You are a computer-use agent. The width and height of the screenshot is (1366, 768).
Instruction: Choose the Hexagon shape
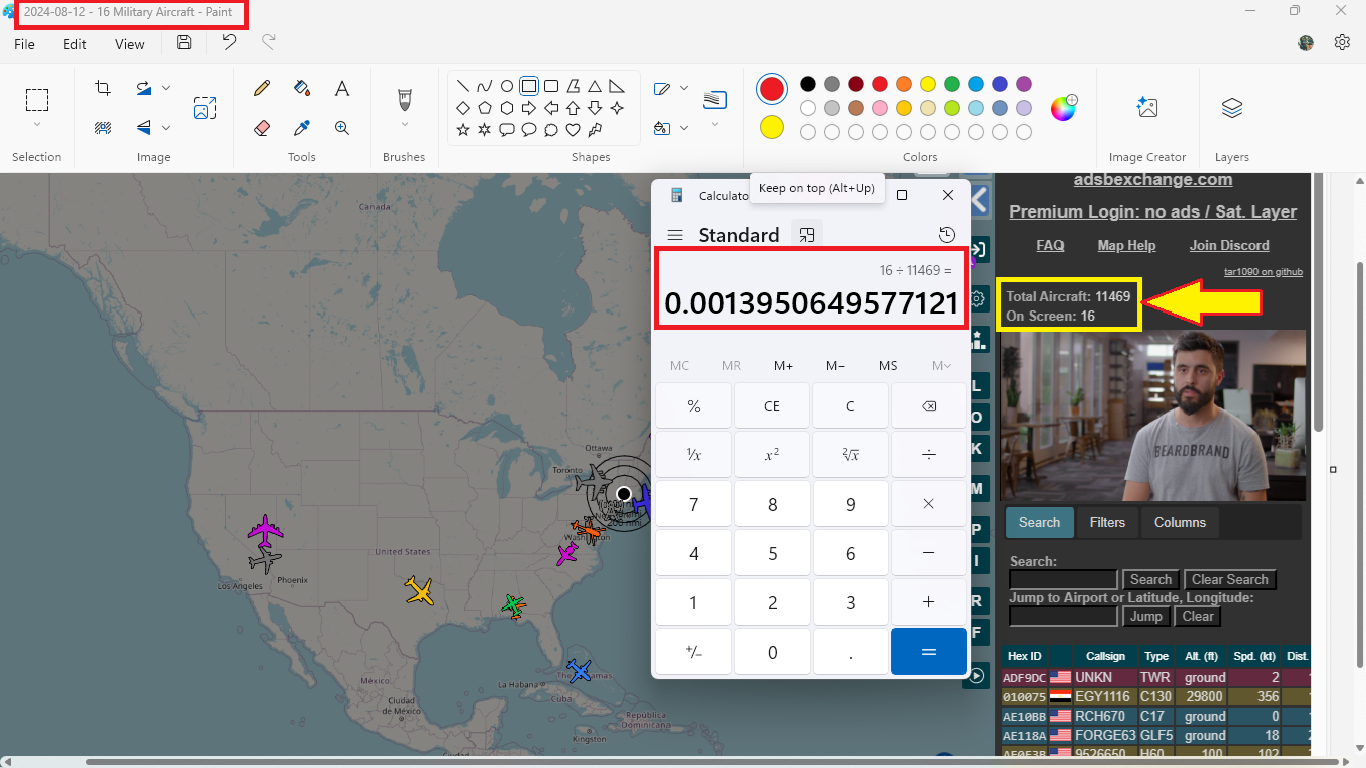click(x=507, y=108)
